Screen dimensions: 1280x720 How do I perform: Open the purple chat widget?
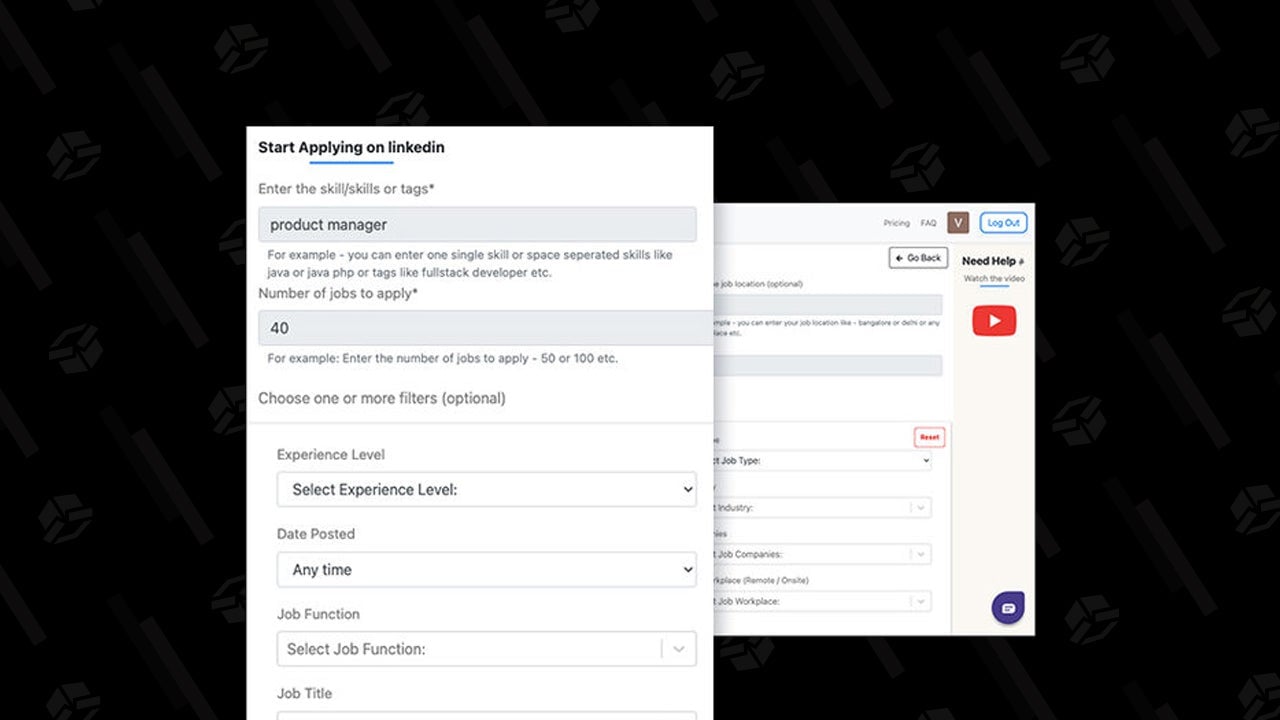point(1008,608)
